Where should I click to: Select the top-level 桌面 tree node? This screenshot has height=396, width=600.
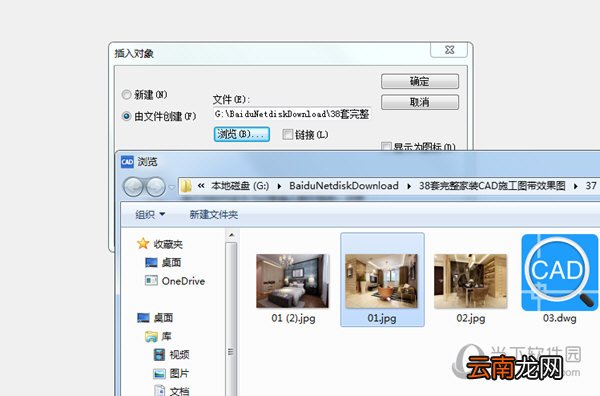(163, 318)
